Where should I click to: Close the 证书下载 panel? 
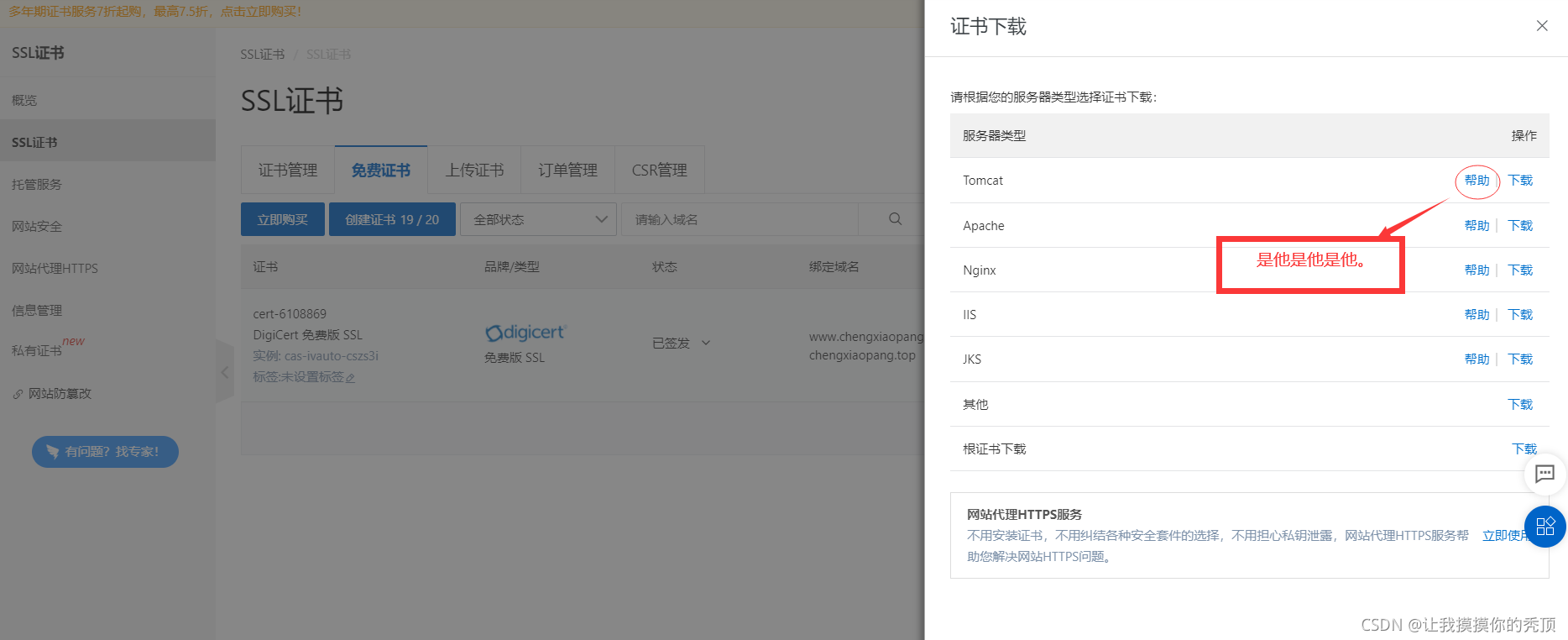click(x=1542, y=26)
